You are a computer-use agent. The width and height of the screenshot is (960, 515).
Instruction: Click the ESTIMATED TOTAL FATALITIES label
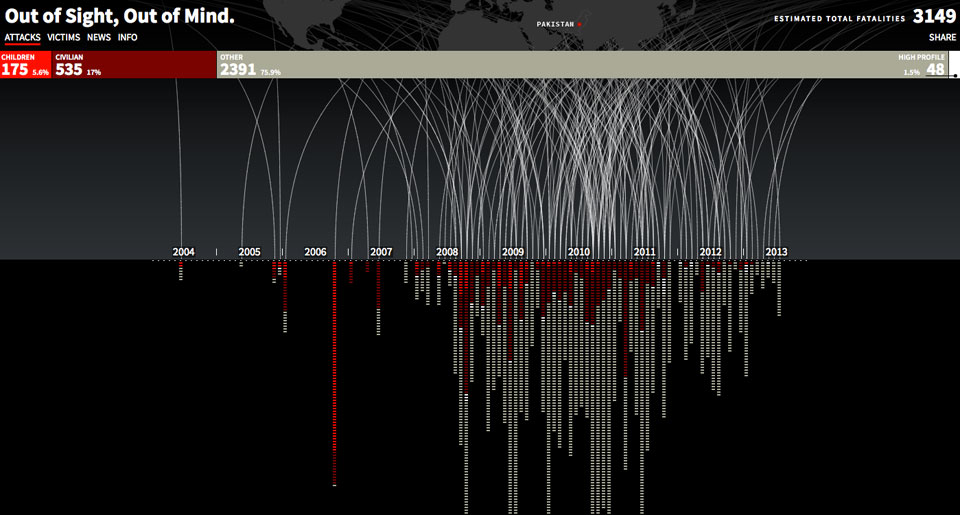(839, 18)
